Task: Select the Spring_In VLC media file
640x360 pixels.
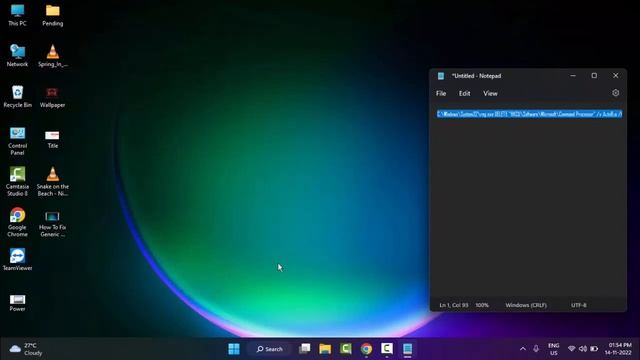Action: (53, 56)
